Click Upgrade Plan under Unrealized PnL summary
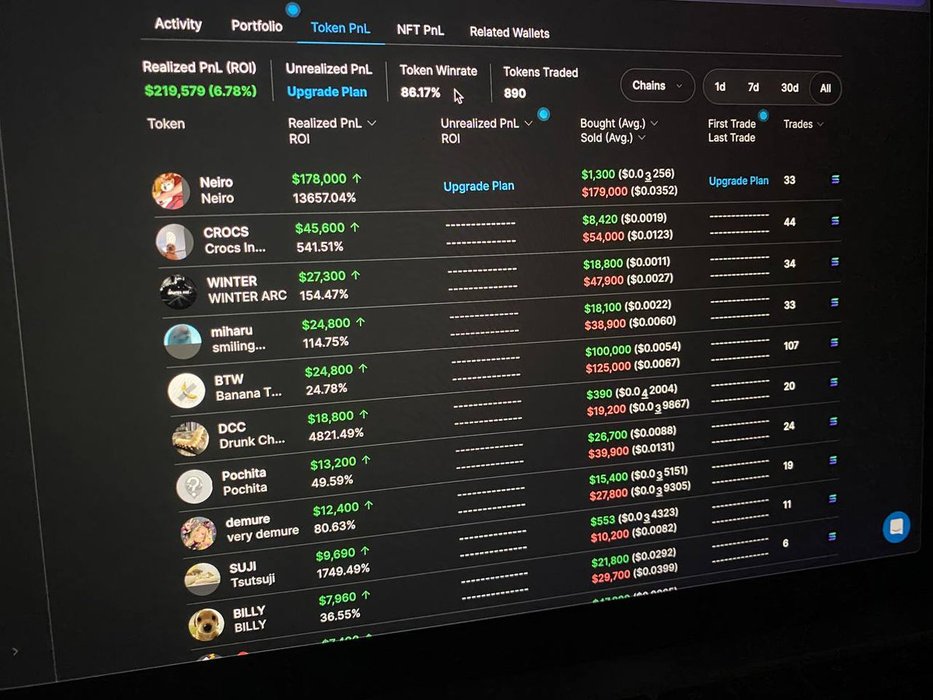 (327, 92)
